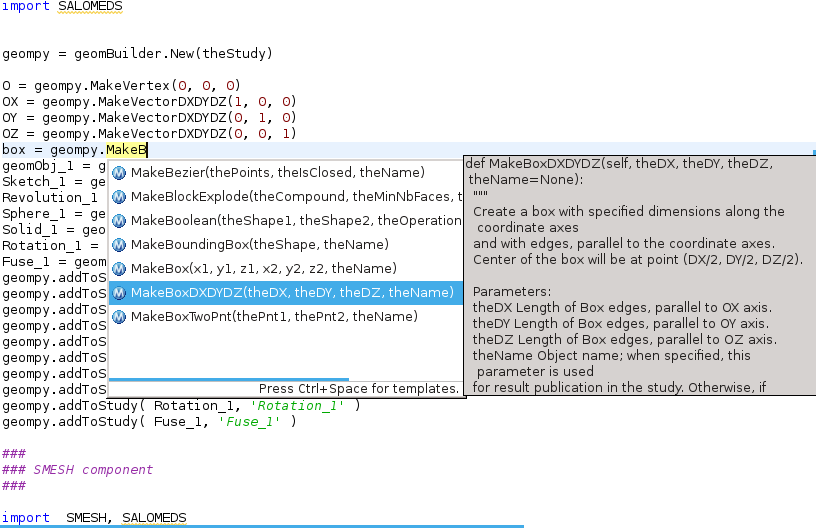Viewport: 816px width, 528px height.
Task: Select highlighted MakeBoxDXDYDZ completion
Action: [x=286, y=293]
